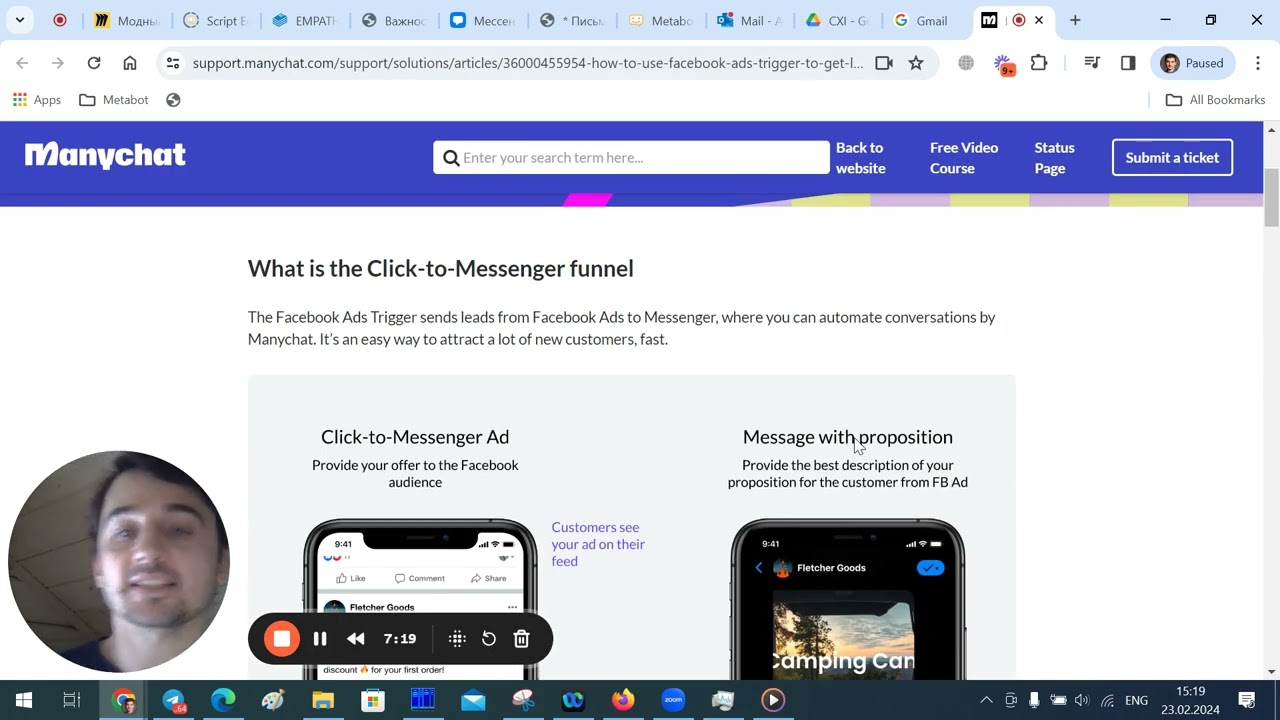This screenshot has height=720, width=1280.
Task: Restart the recording with the circular arrow
Action: [x=489, y=639]
